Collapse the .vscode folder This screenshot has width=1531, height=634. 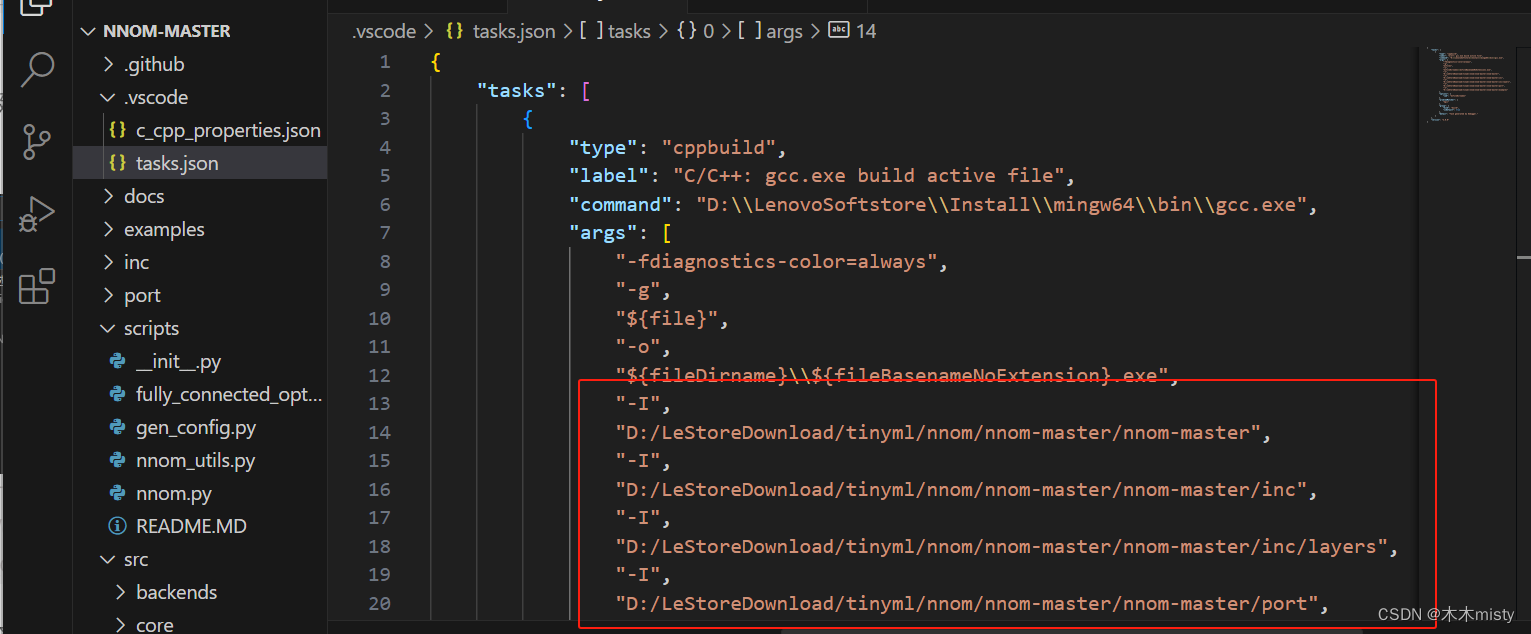(109, 97)
